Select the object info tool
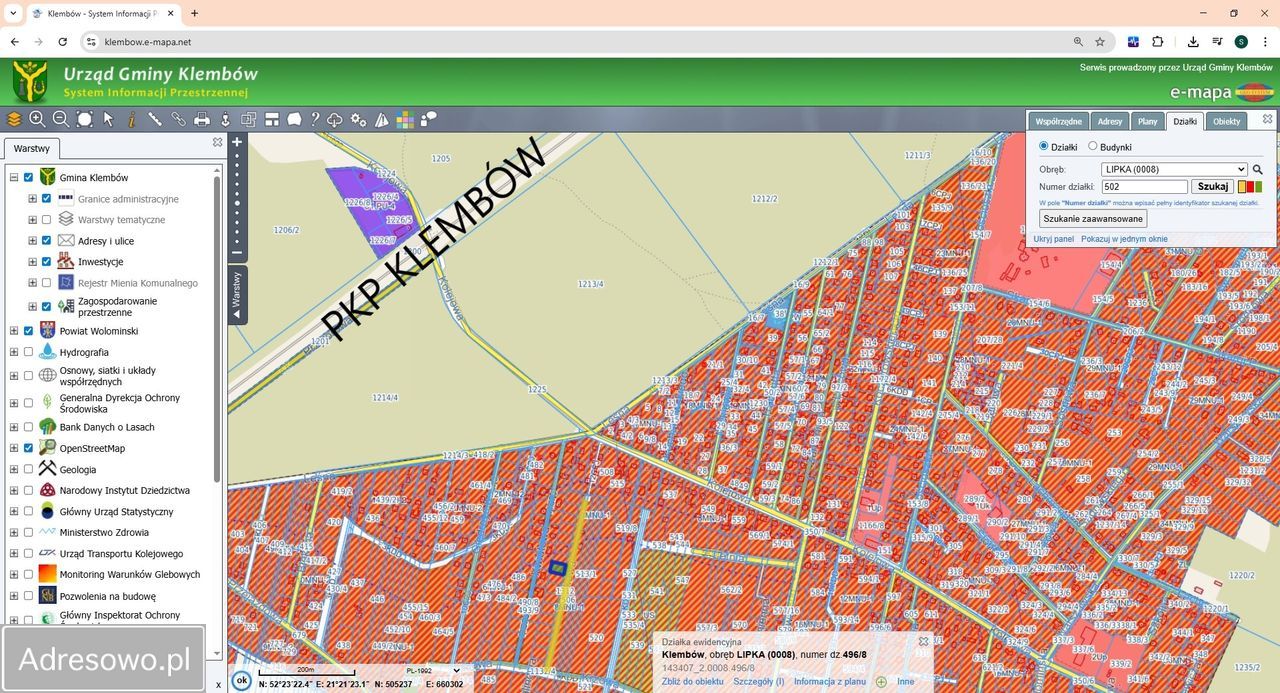 131,119
